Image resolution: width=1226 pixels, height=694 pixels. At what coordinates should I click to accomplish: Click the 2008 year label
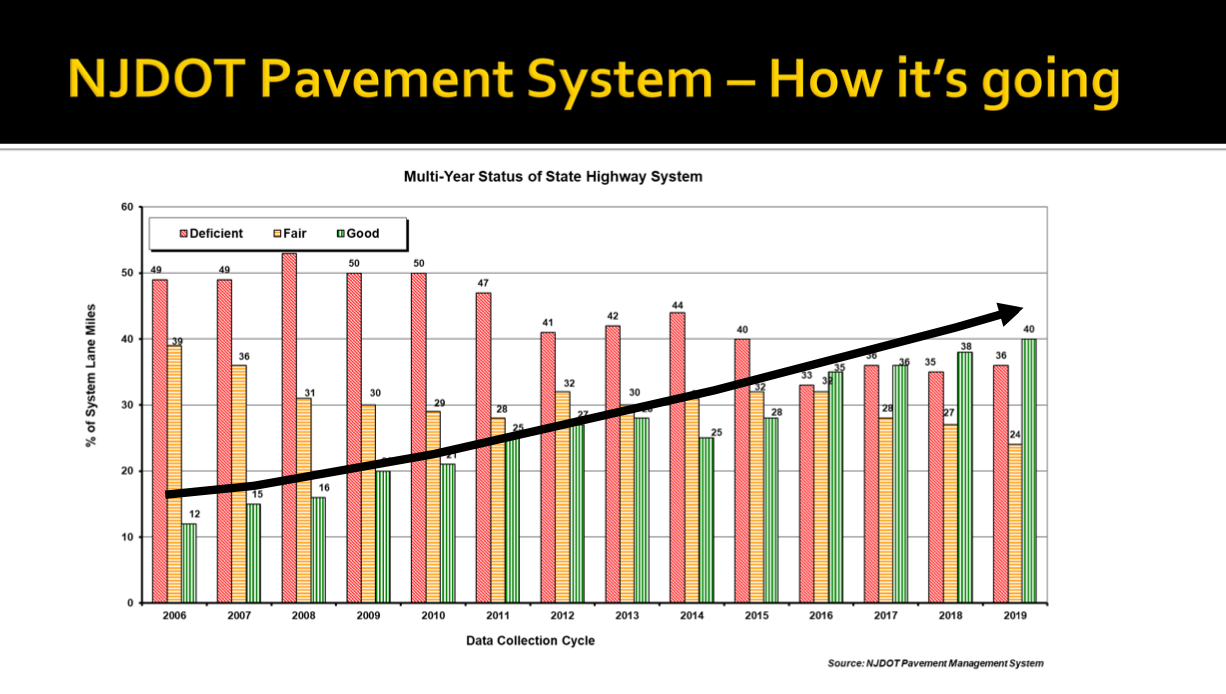point(304,616)
